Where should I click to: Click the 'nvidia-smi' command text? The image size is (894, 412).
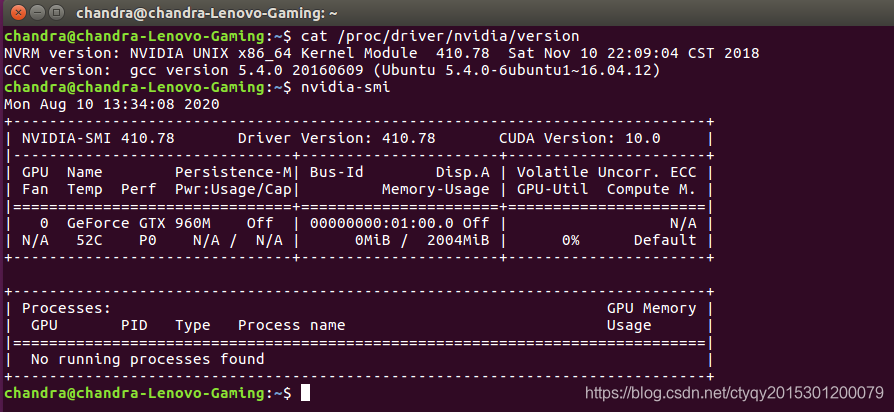point(346,88)
